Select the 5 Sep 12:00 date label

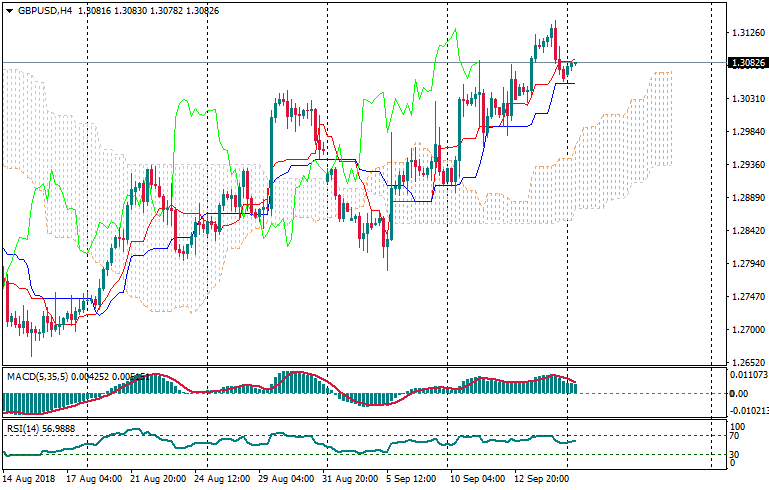[409, 479]
